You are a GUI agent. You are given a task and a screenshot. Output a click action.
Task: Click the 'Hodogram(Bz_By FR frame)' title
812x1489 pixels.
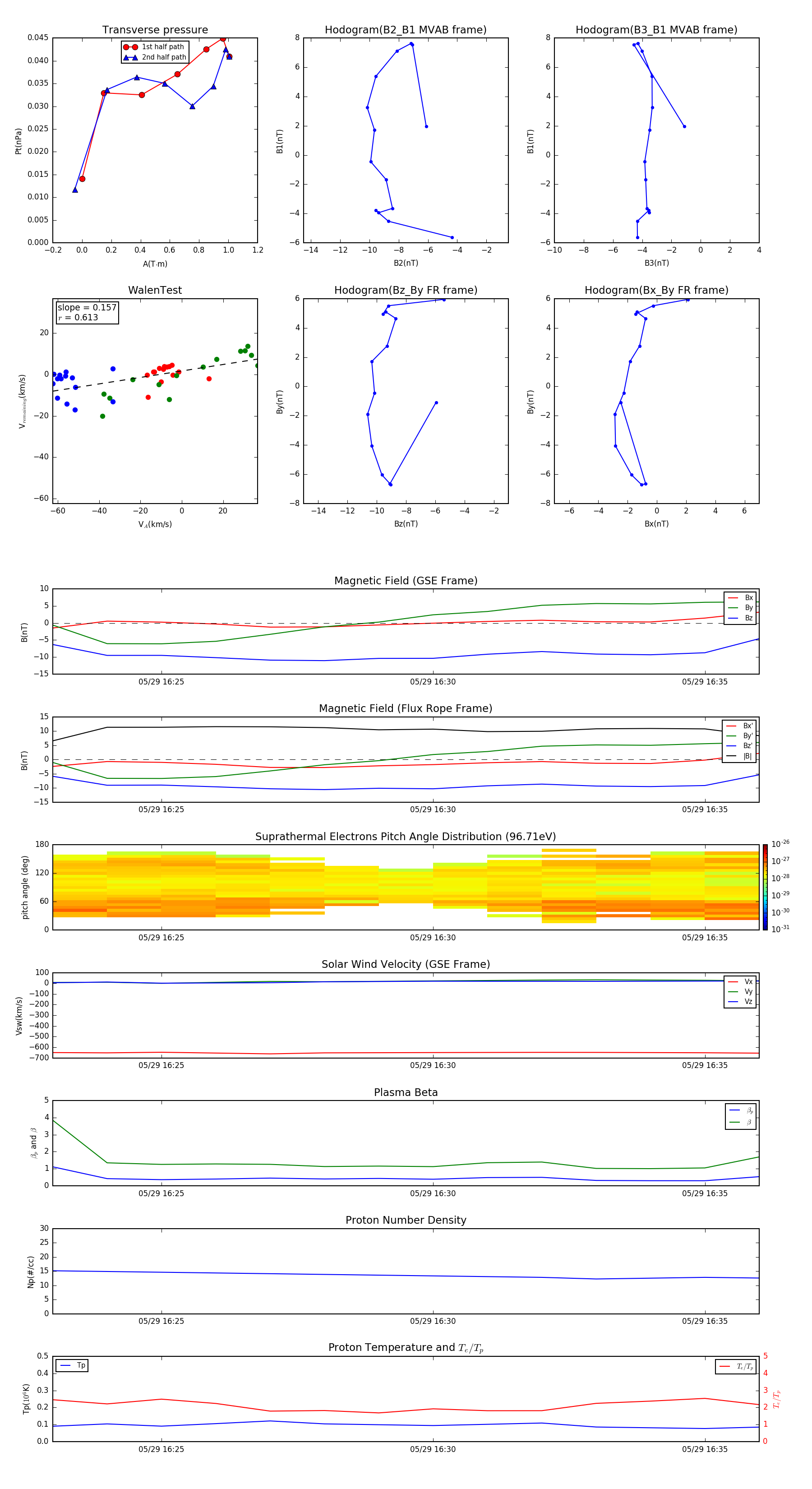406,290
